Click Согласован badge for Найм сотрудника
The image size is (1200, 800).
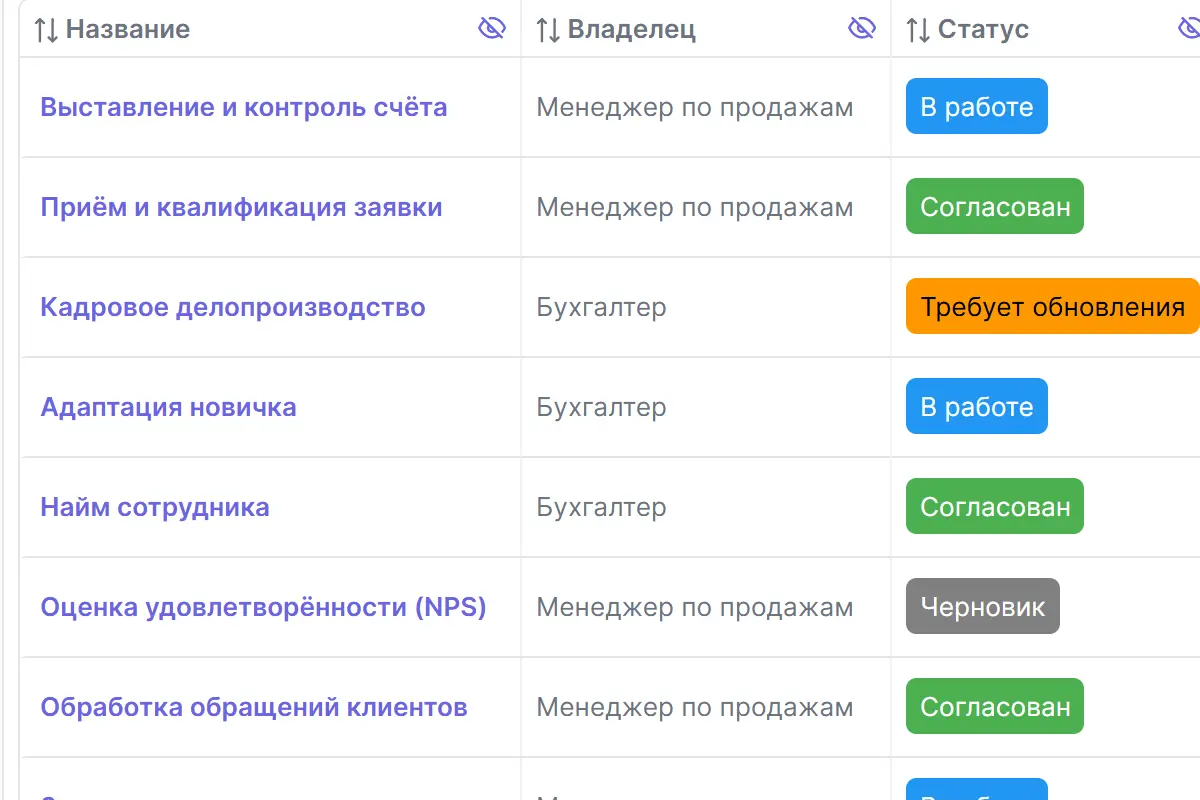coord(995,506)
